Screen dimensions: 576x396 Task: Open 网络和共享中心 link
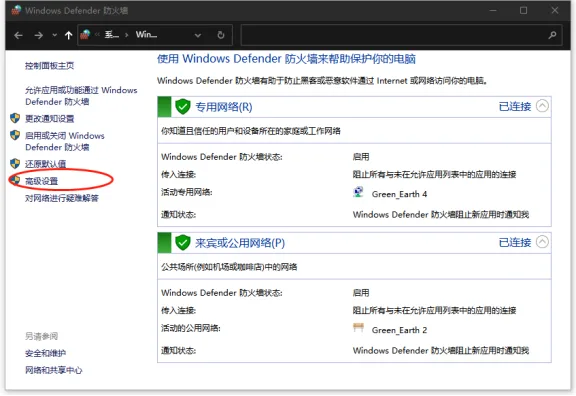(54, 370)
